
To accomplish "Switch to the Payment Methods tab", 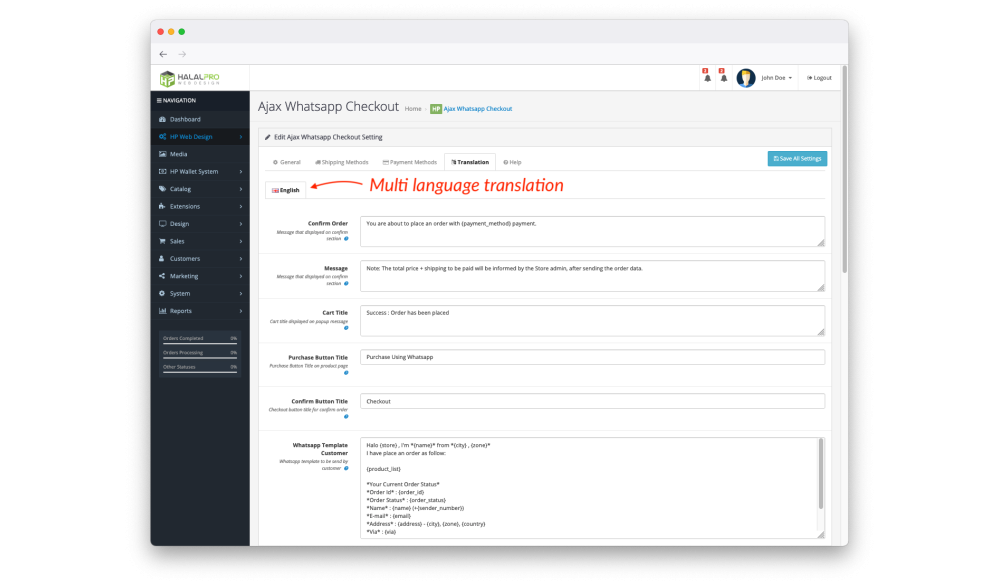I will (x=410, y=162).
